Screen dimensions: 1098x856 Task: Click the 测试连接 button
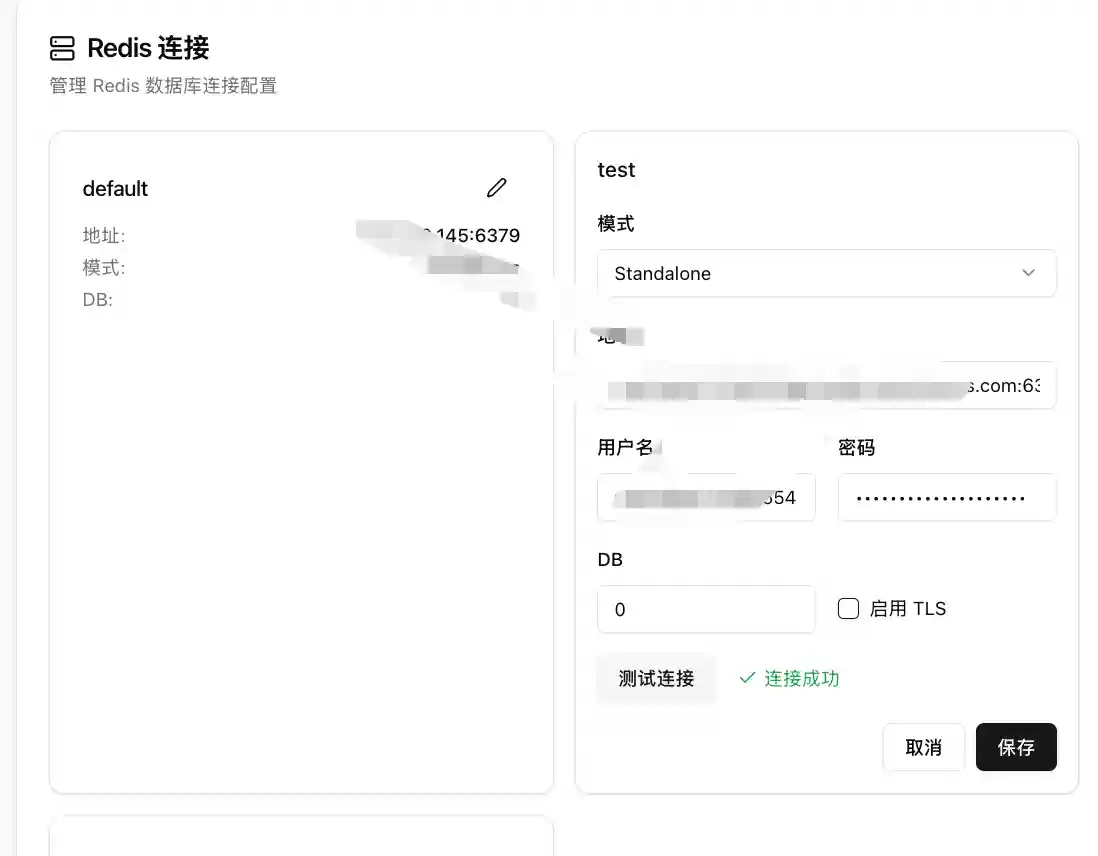656,678
